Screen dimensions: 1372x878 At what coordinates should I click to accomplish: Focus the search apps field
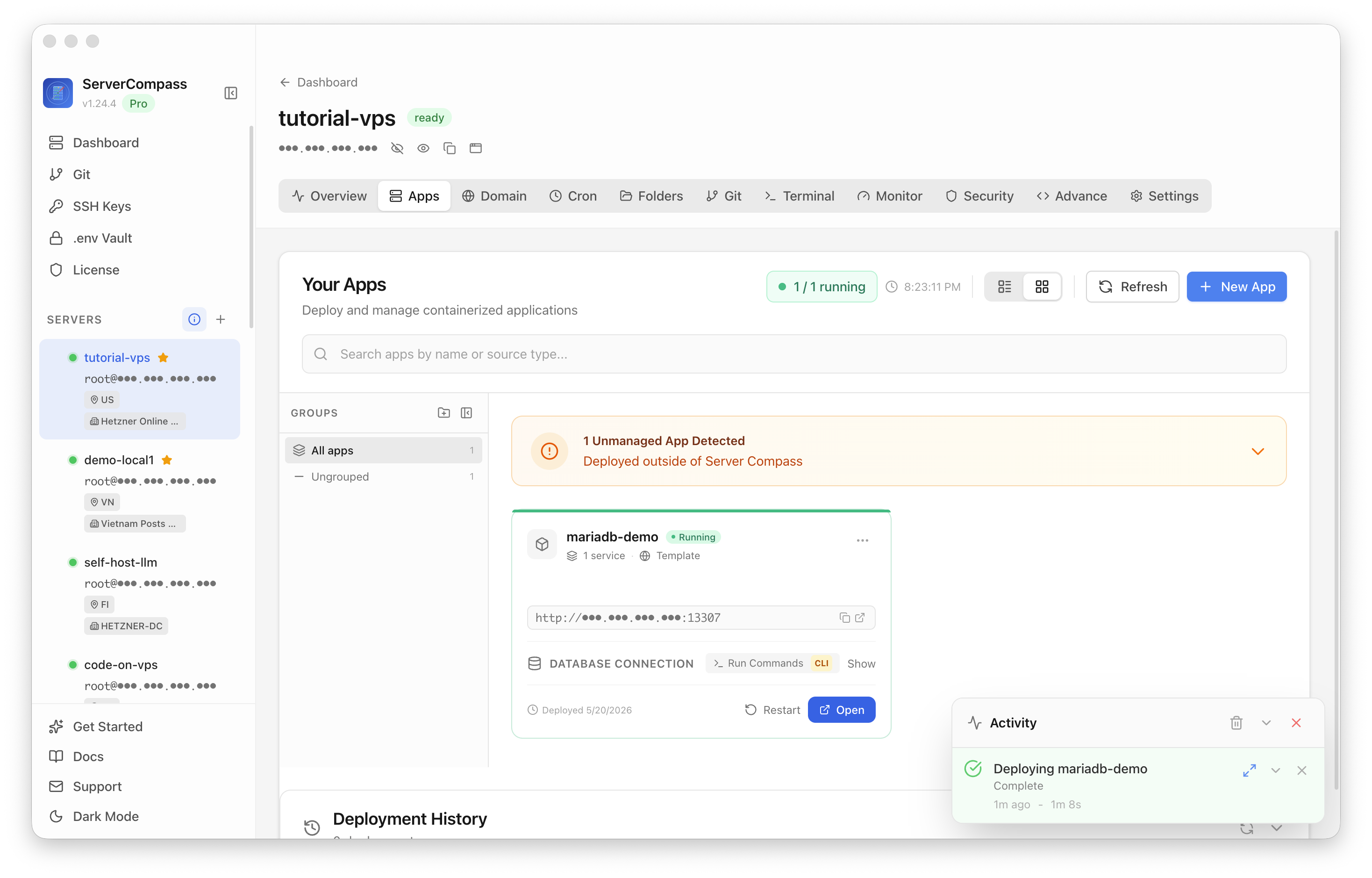coord(793,354)
